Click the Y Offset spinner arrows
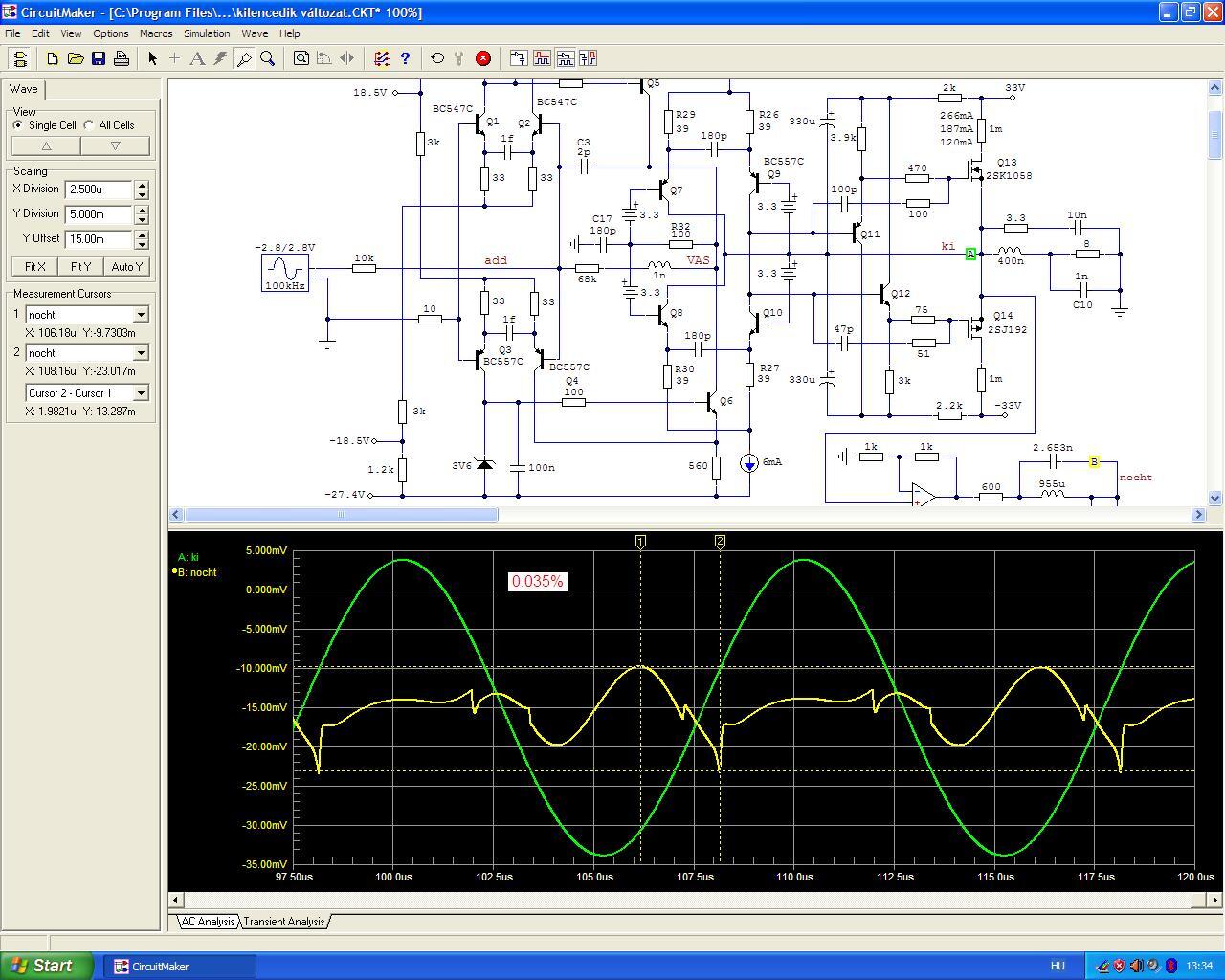 pos(142,239)
